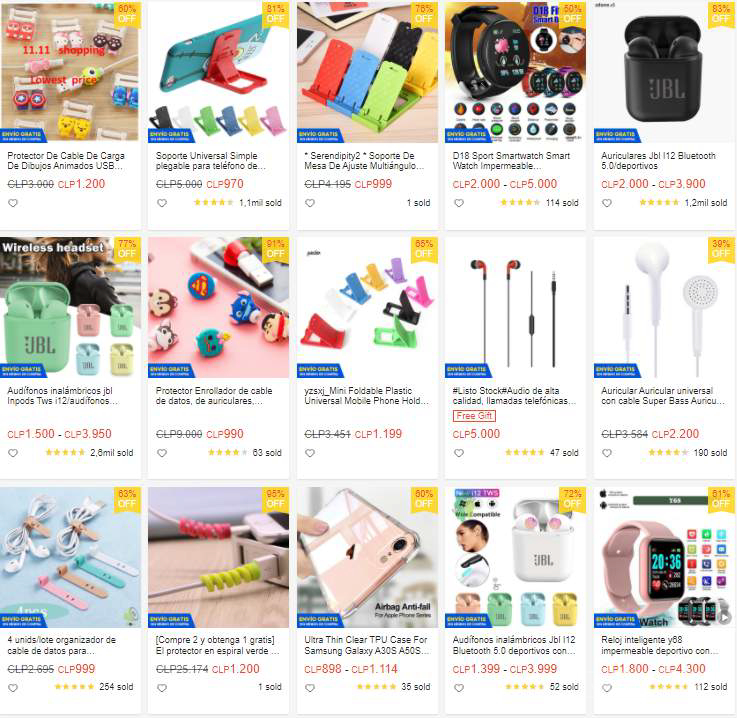The image size is (737, 718).
Task: Heart the Auricular universal Super Bass product
Action: click(x=607, y=453)
